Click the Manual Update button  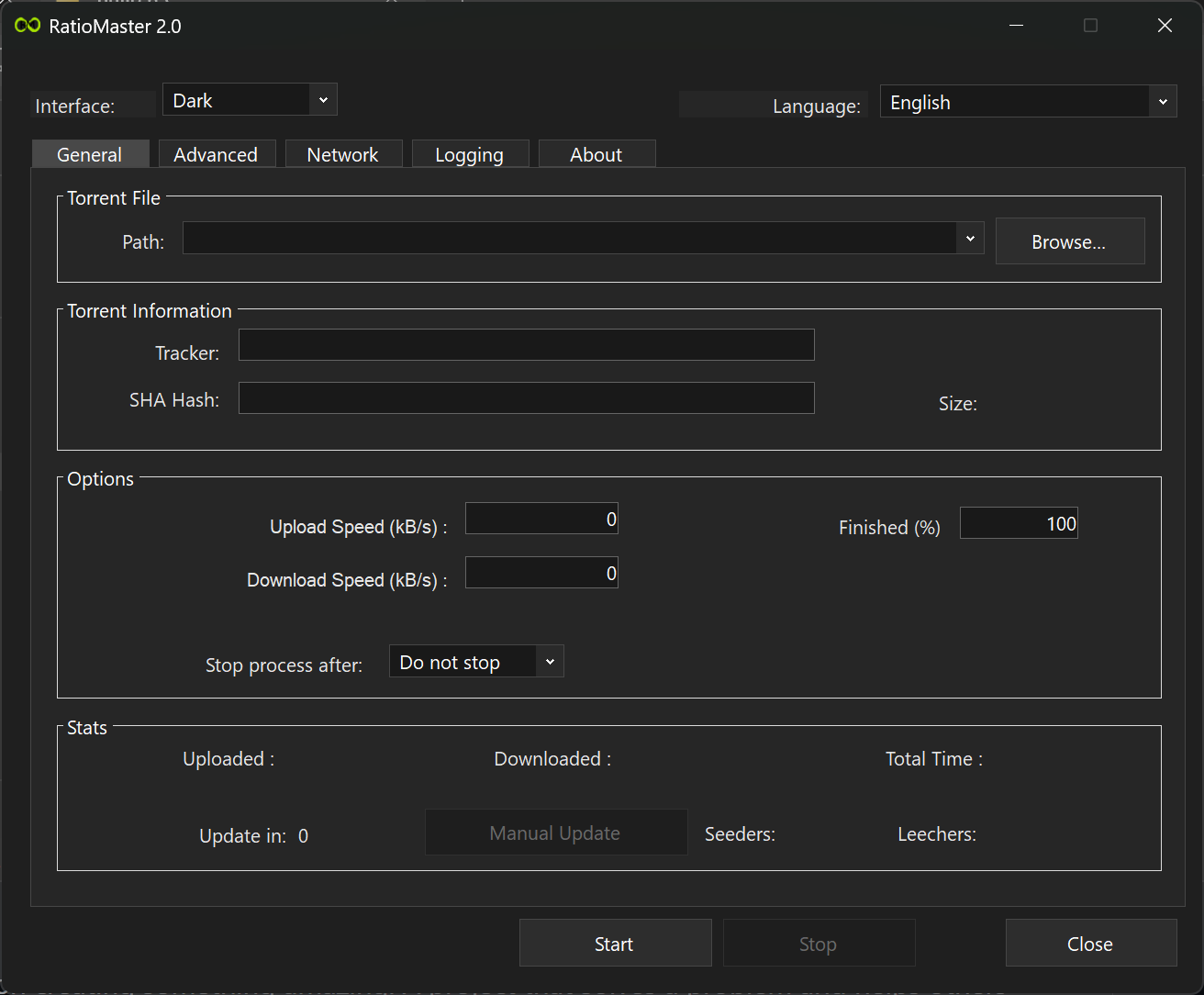(x=556, y=833)
